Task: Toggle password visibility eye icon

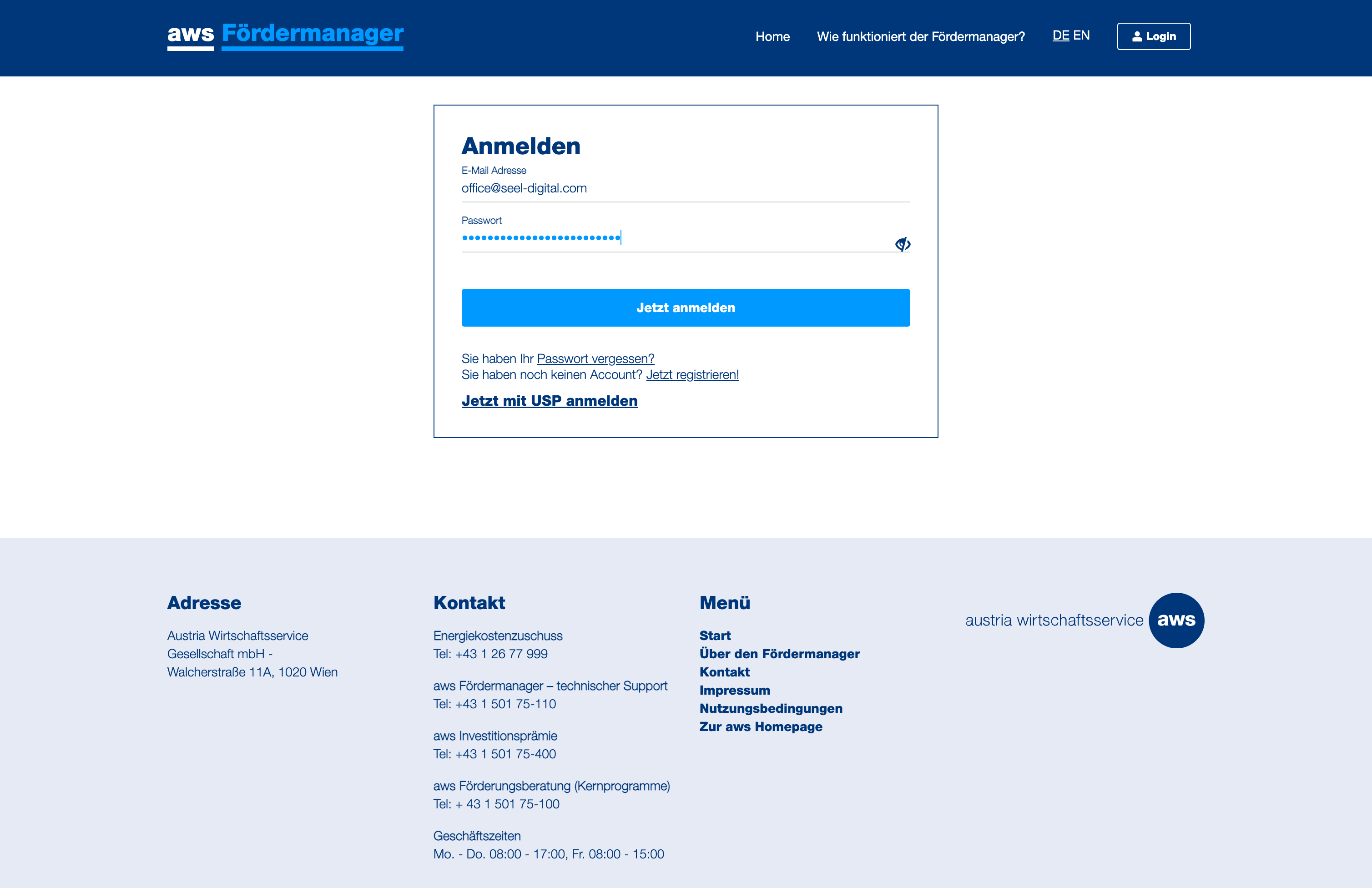Action: point(903,244)
